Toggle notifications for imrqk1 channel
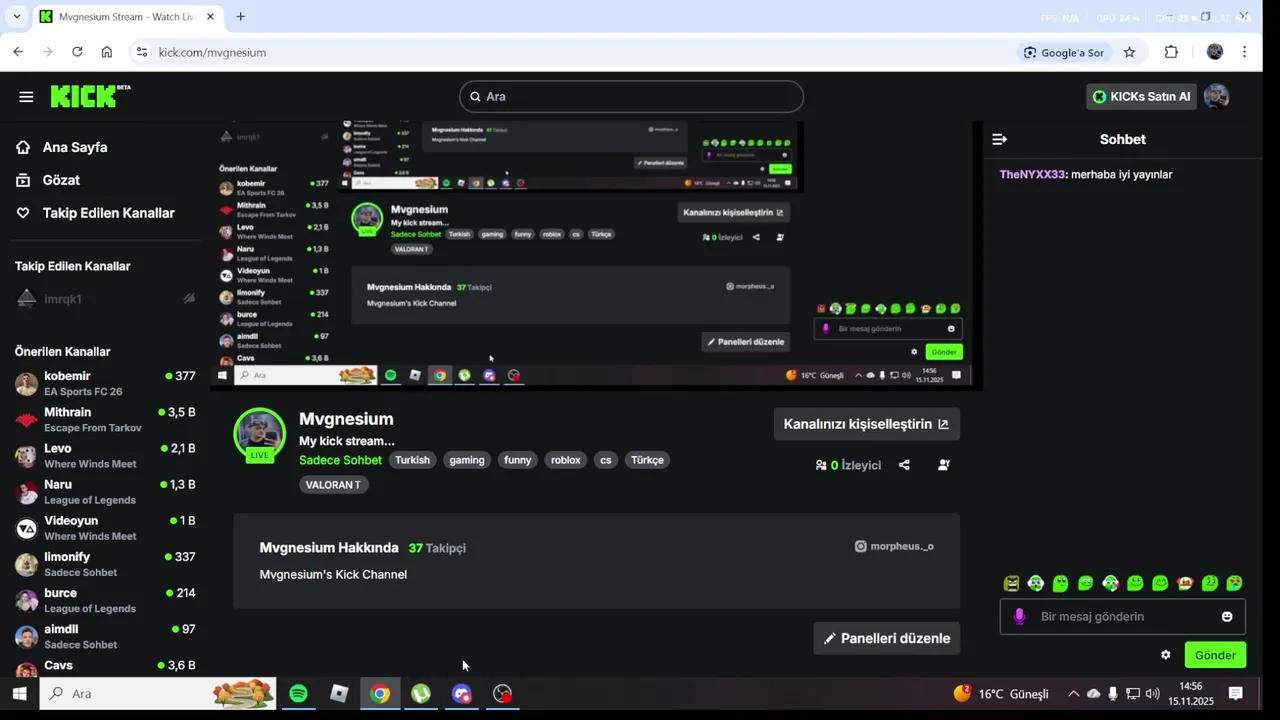 (189, 299)
